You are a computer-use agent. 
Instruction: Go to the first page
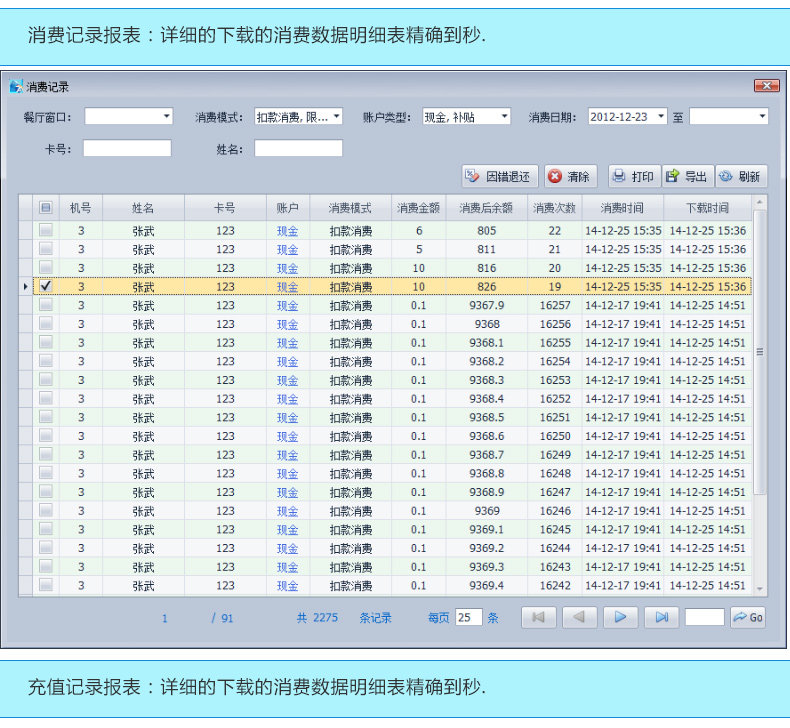539,617
